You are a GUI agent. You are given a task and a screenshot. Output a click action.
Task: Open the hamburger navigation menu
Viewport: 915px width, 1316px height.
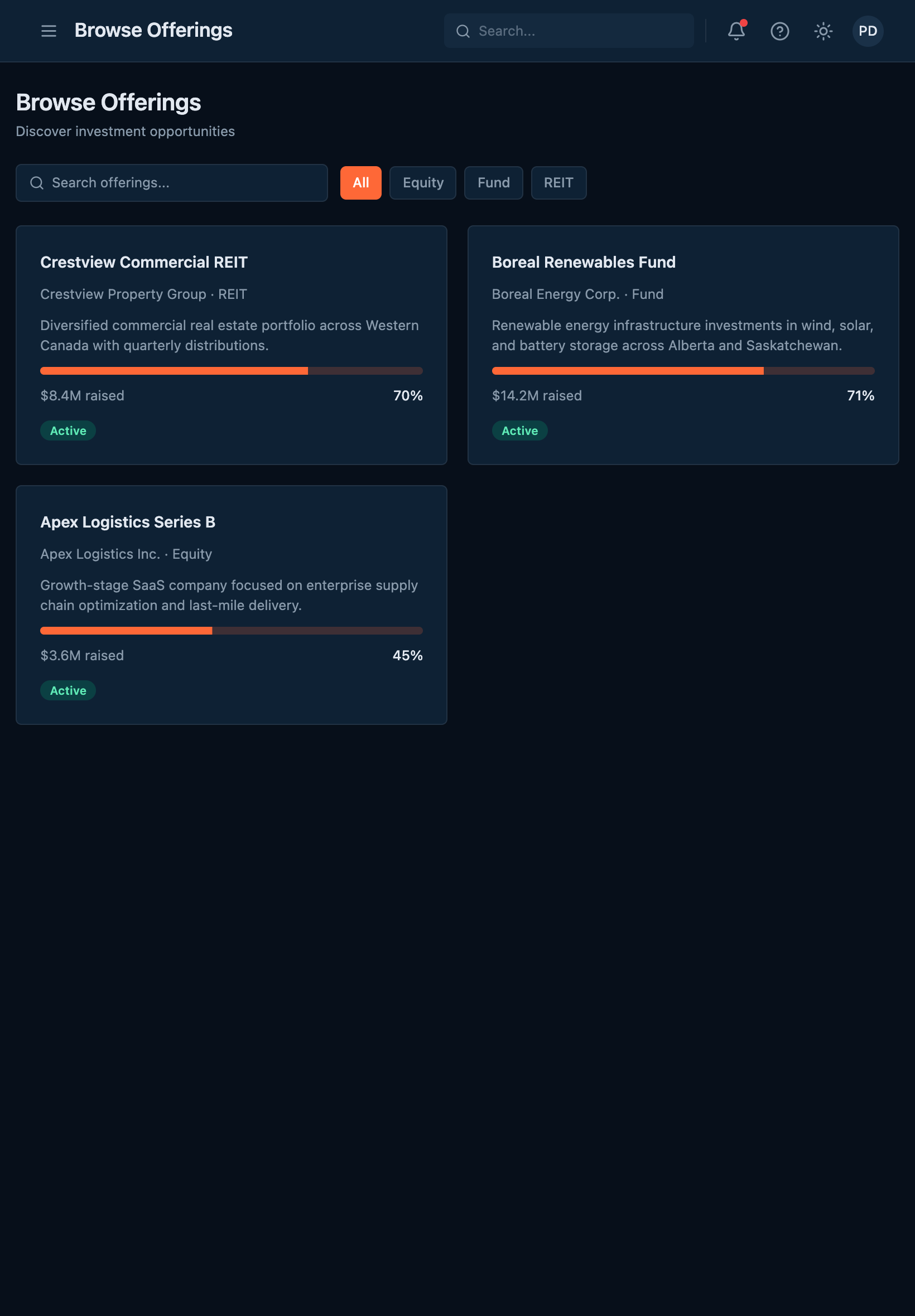pos(49,31)
